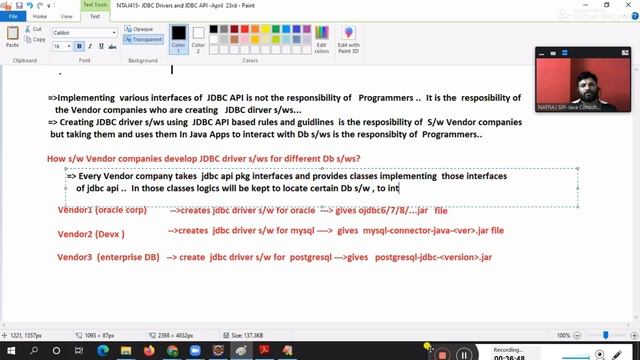Click 'mysql-connector-java-<ver>.jar file' text
640x360 pixels.
[x=433, y=231]
